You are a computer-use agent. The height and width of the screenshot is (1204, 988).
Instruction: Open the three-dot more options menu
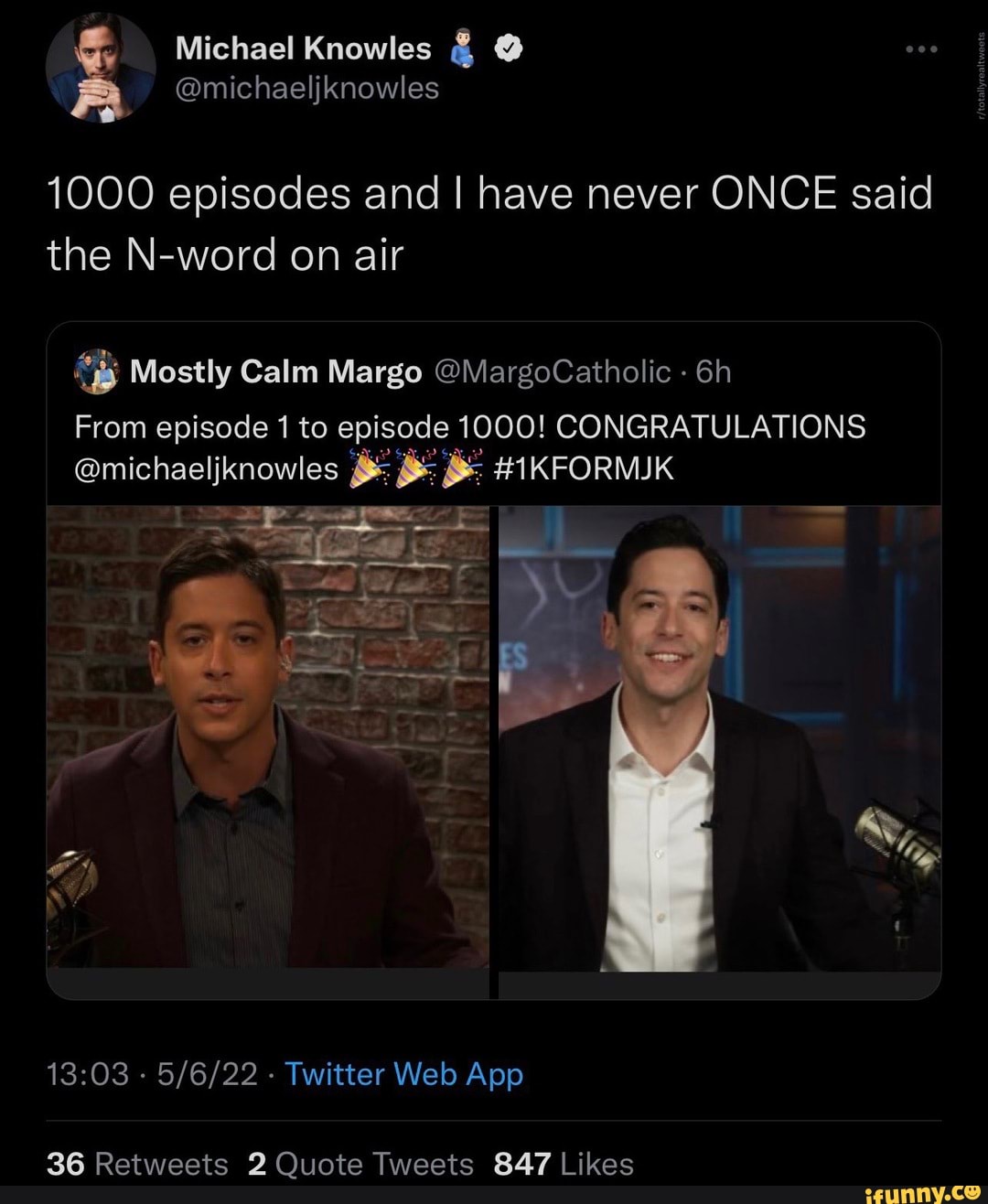pyautogui.click(x=921, y=49)
